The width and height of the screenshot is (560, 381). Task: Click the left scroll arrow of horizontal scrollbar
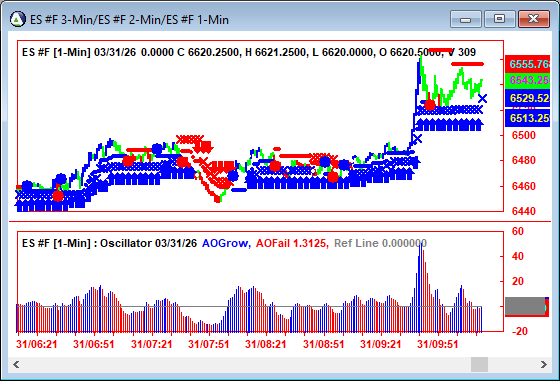(x=16, y=365)
